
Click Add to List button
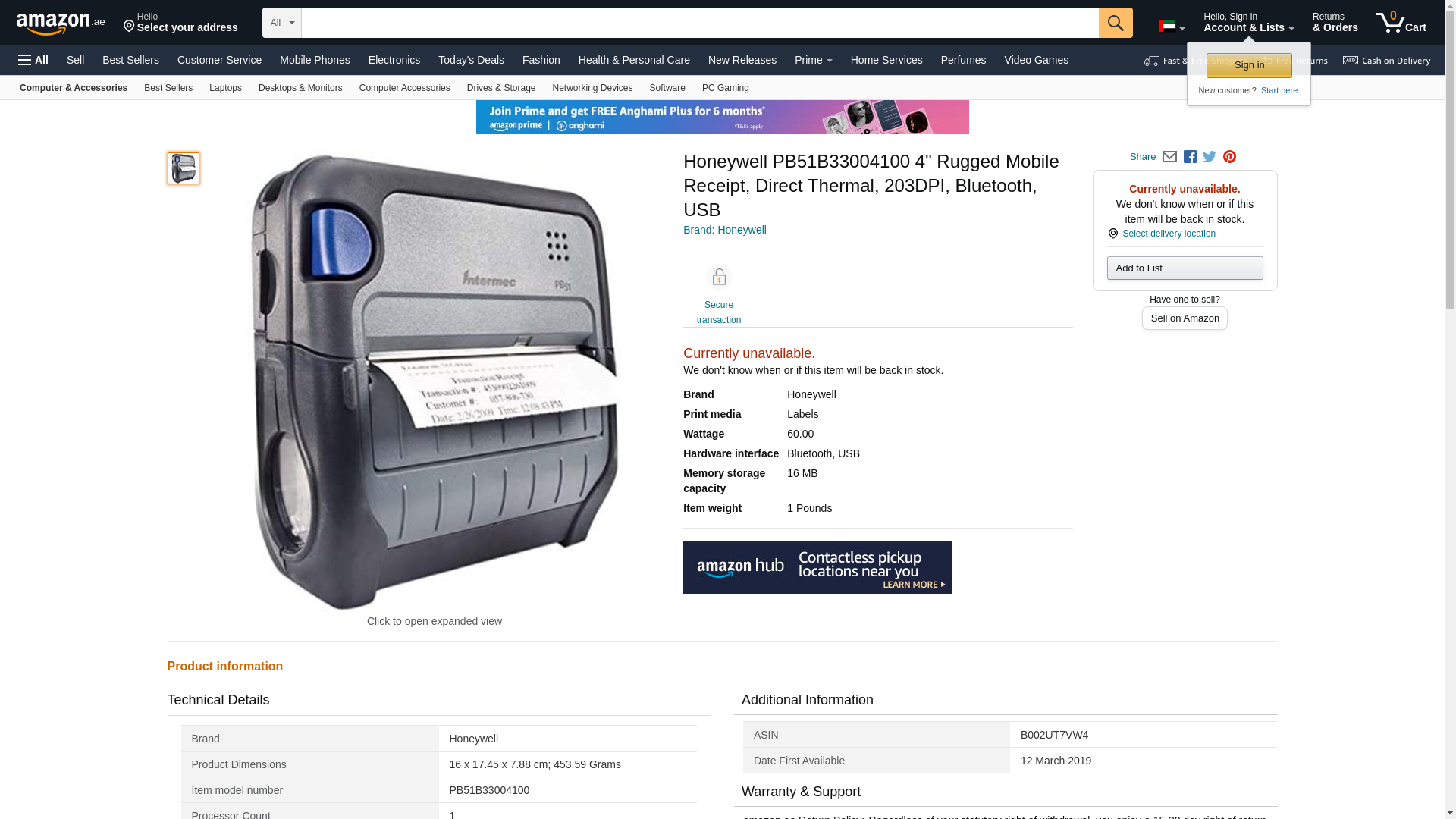point(1185,268)
